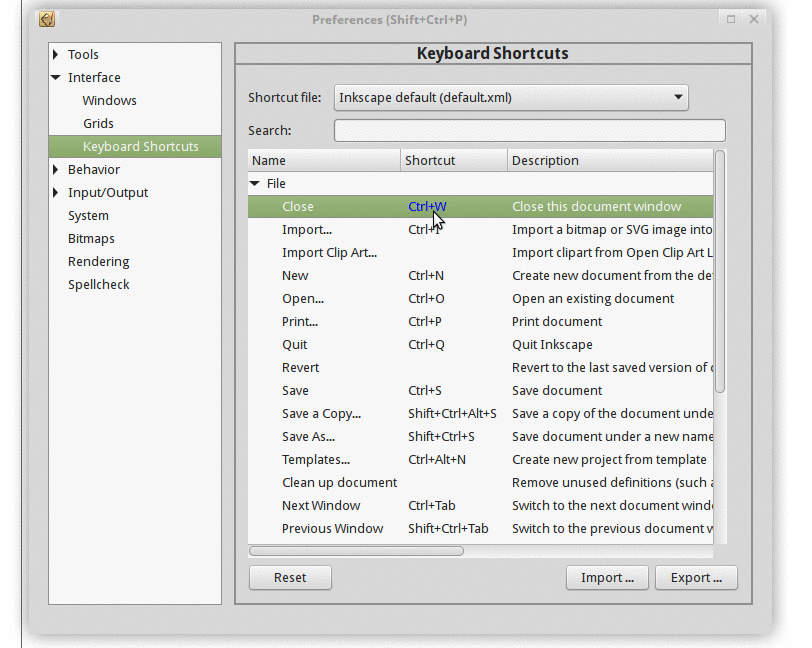Select Bitmaps in the sidebar
Screen dimensions: 812x648
[x=91, y=239]
